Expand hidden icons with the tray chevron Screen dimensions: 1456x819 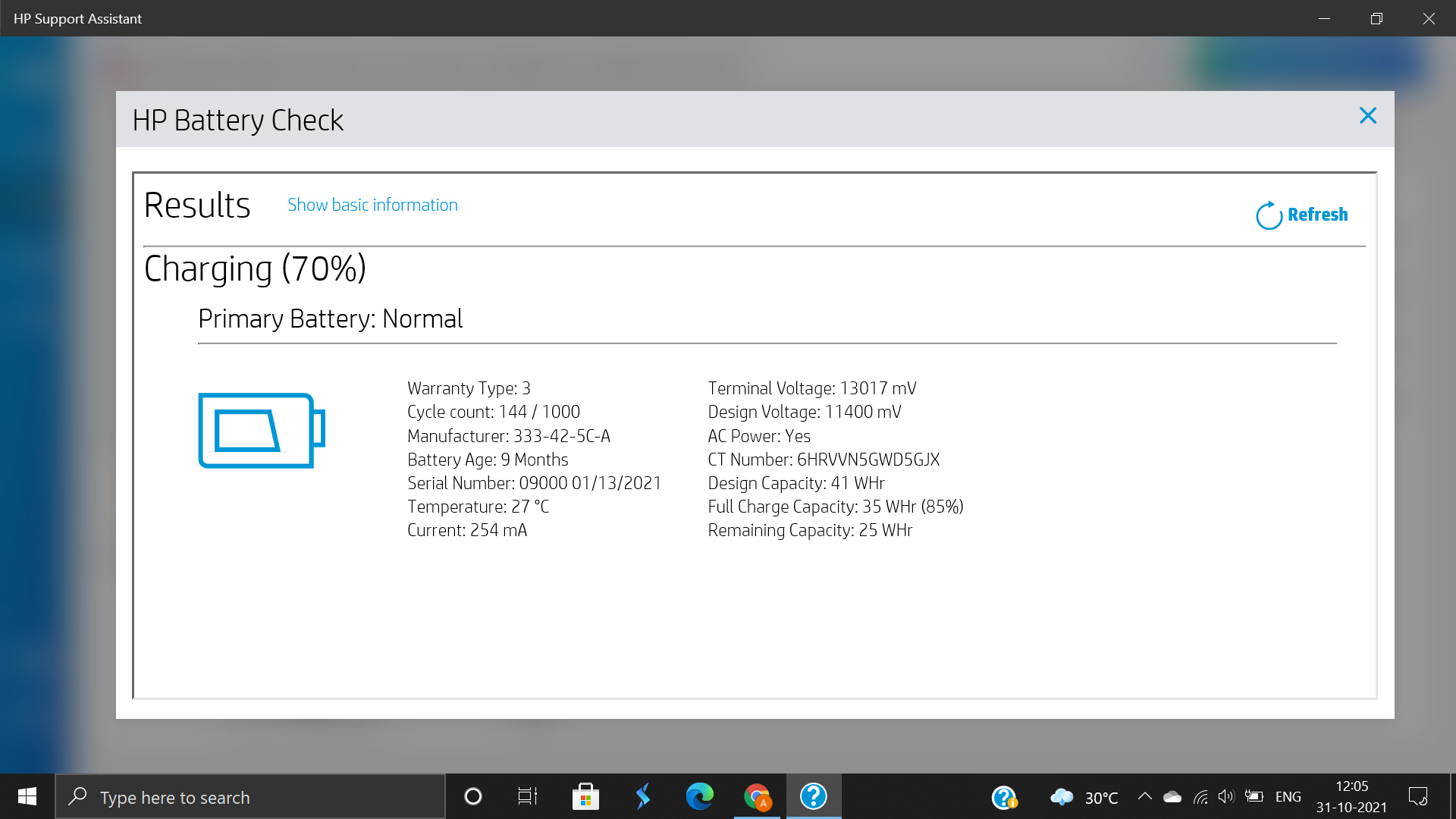tap(1146, 797)
